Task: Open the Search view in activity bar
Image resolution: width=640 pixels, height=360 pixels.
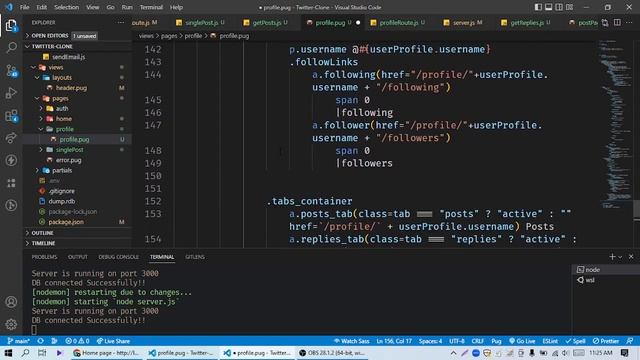Action: (11, 48)
